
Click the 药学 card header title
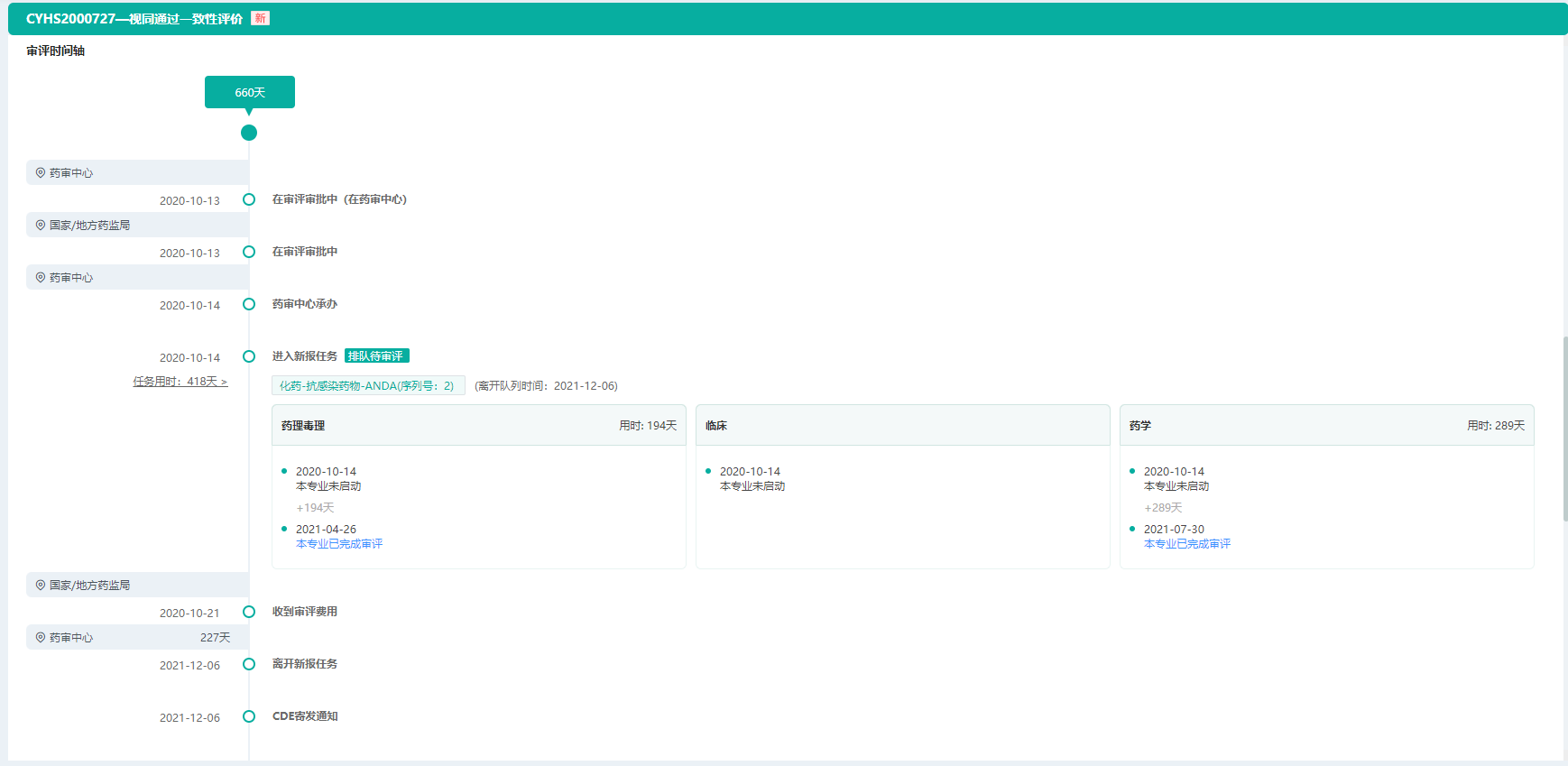click(x=1140, y=426)
